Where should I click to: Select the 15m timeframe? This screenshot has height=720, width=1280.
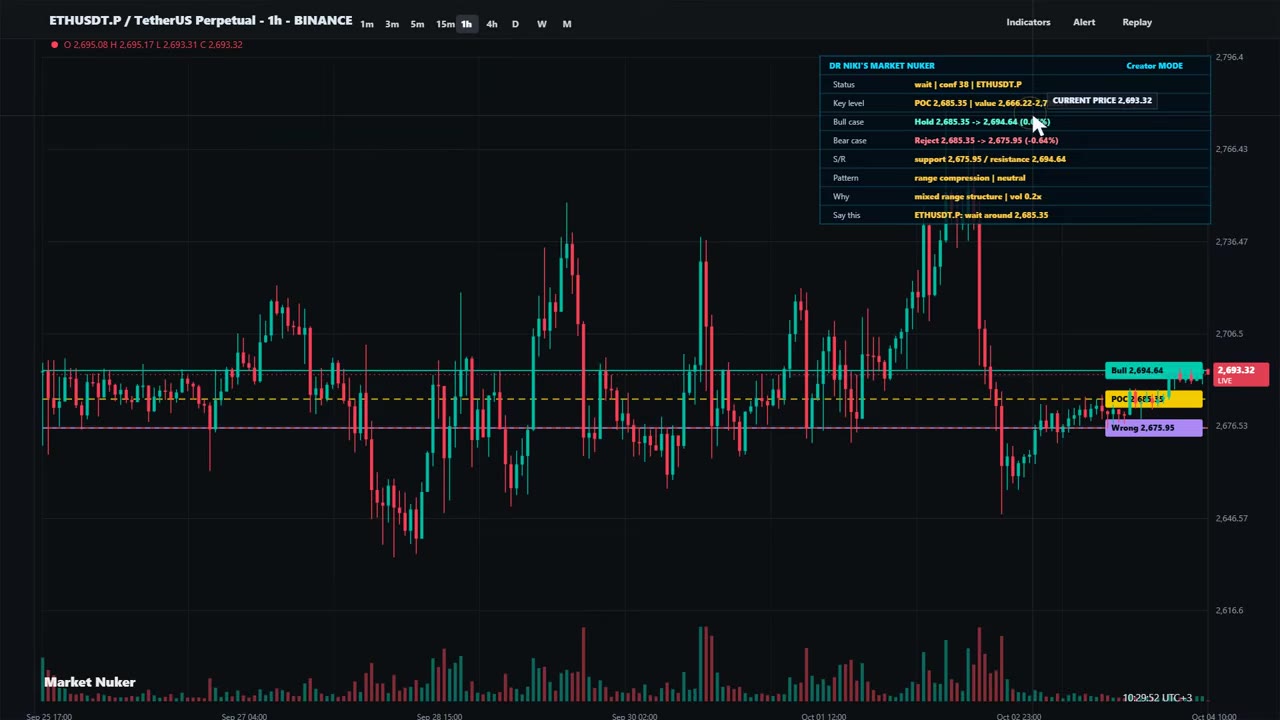[x=445, y=24]
